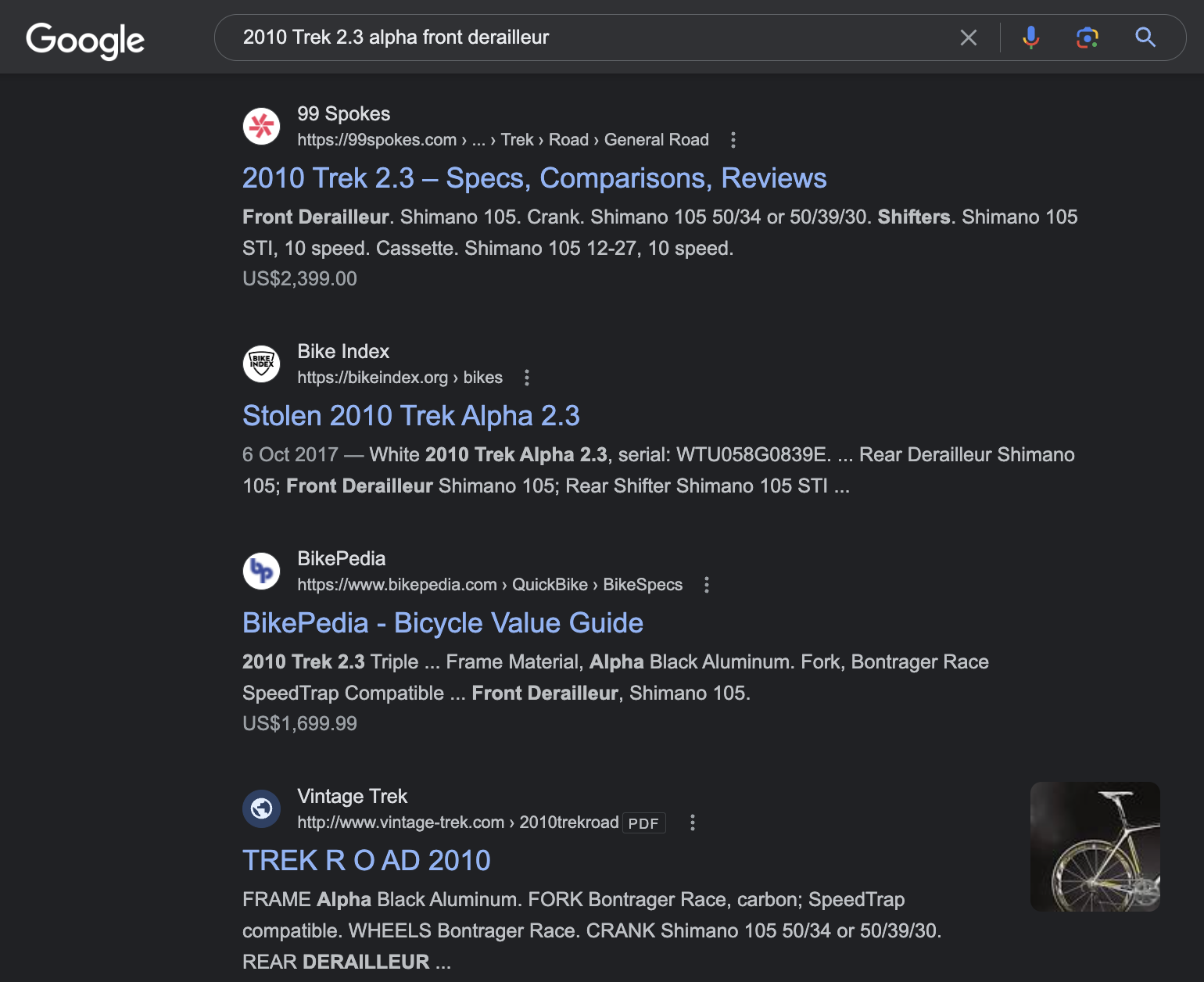Viewport: 1204px width, 982px height.
Task: Click the Google logo
Action: click(x=85, y=40)
